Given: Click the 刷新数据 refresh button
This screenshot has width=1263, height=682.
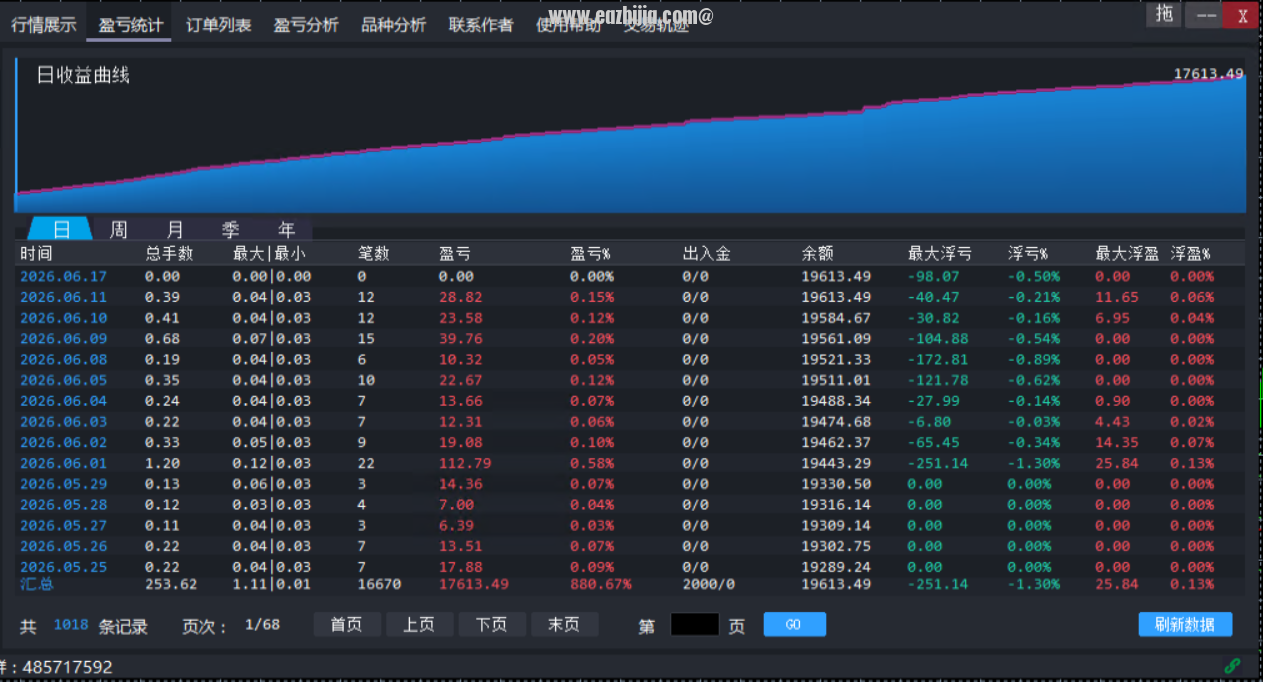Looking at the screenshot, I should (1185, 625).
